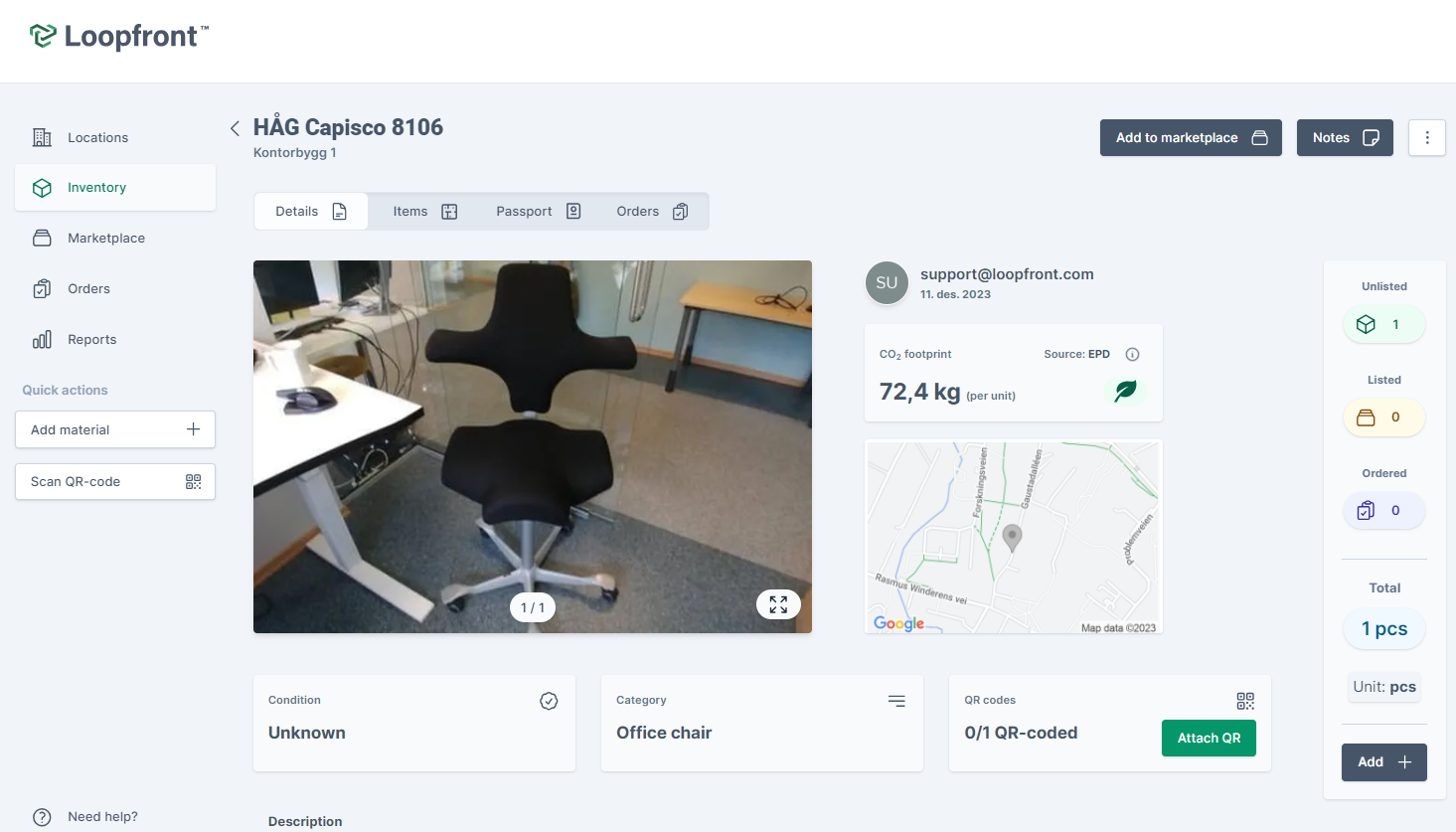Click the Scan QR-code quick action

pyautogui.click(x=115, y=481)
